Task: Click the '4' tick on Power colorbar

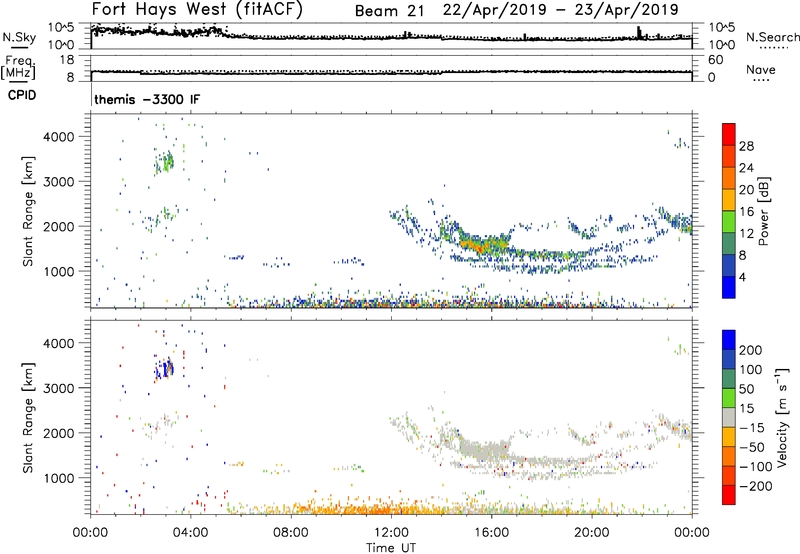Action: (x=742, y=277)
